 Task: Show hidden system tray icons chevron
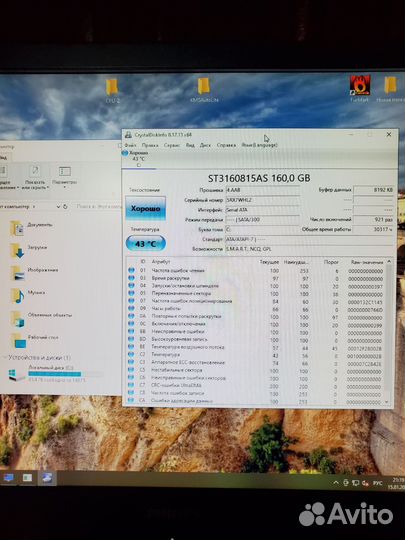(336, 483)
